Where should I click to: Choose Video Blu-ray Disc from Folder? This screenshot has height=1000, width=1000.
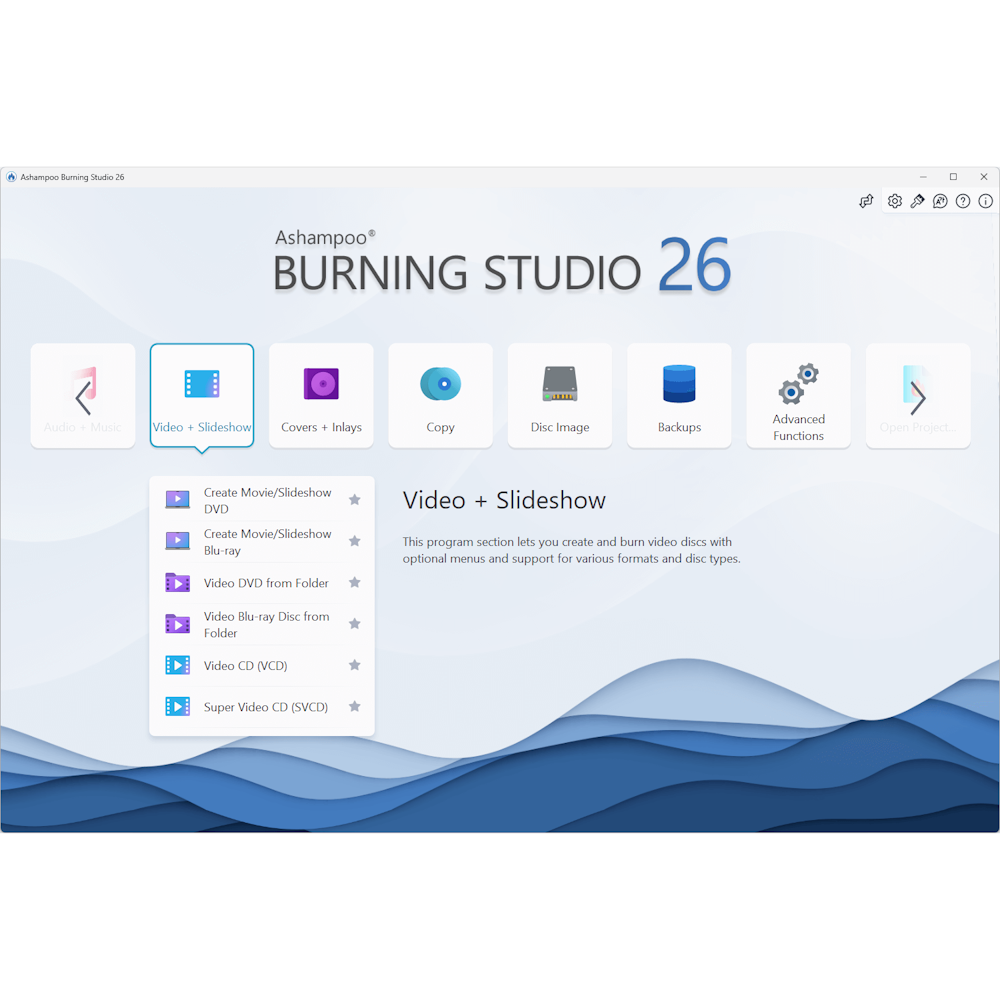[x=261, y=624]
